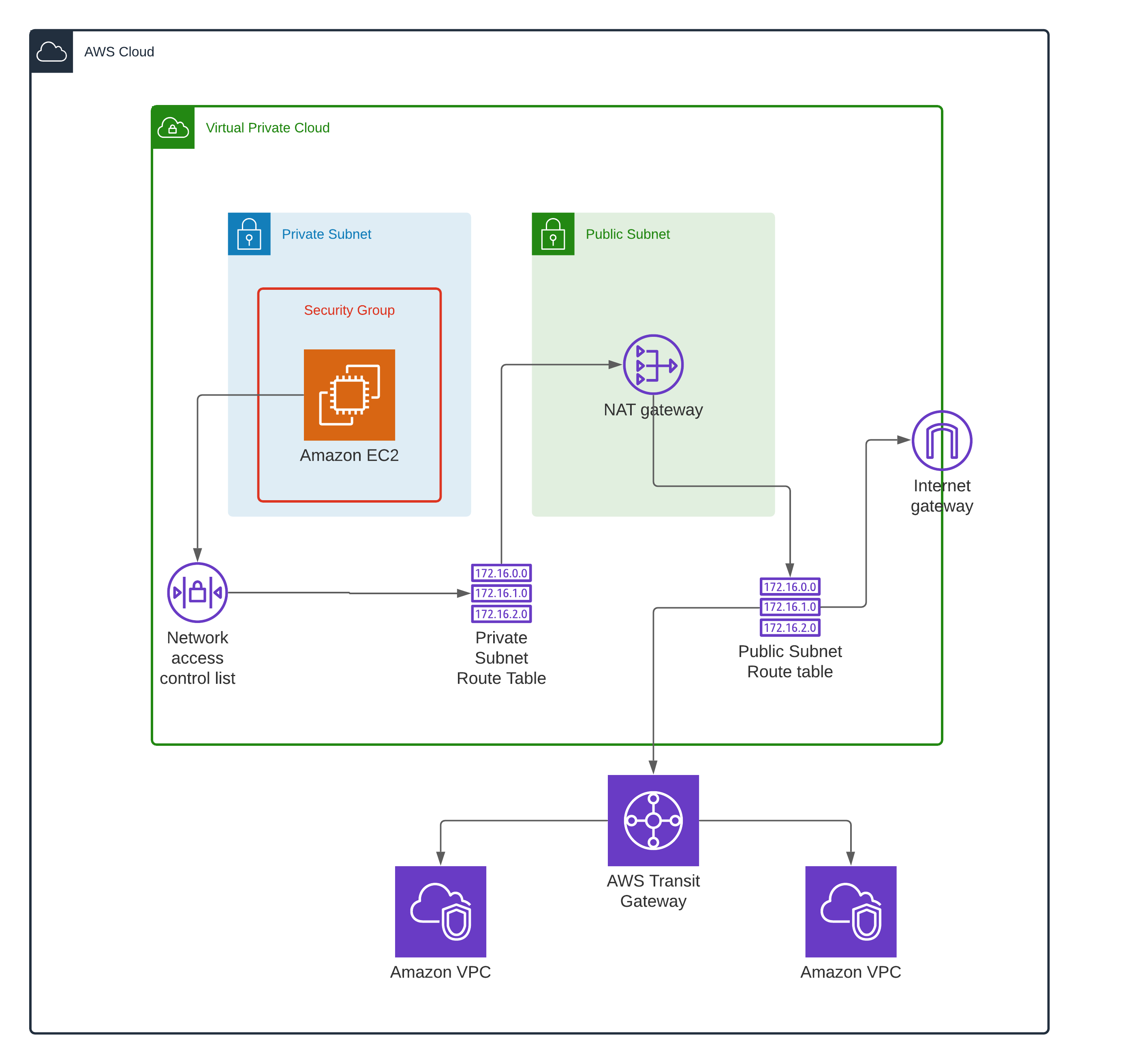Viewport: 1133px width, 1064px height.
Task: Select the Network access control list icon
Action: point(197,593)
